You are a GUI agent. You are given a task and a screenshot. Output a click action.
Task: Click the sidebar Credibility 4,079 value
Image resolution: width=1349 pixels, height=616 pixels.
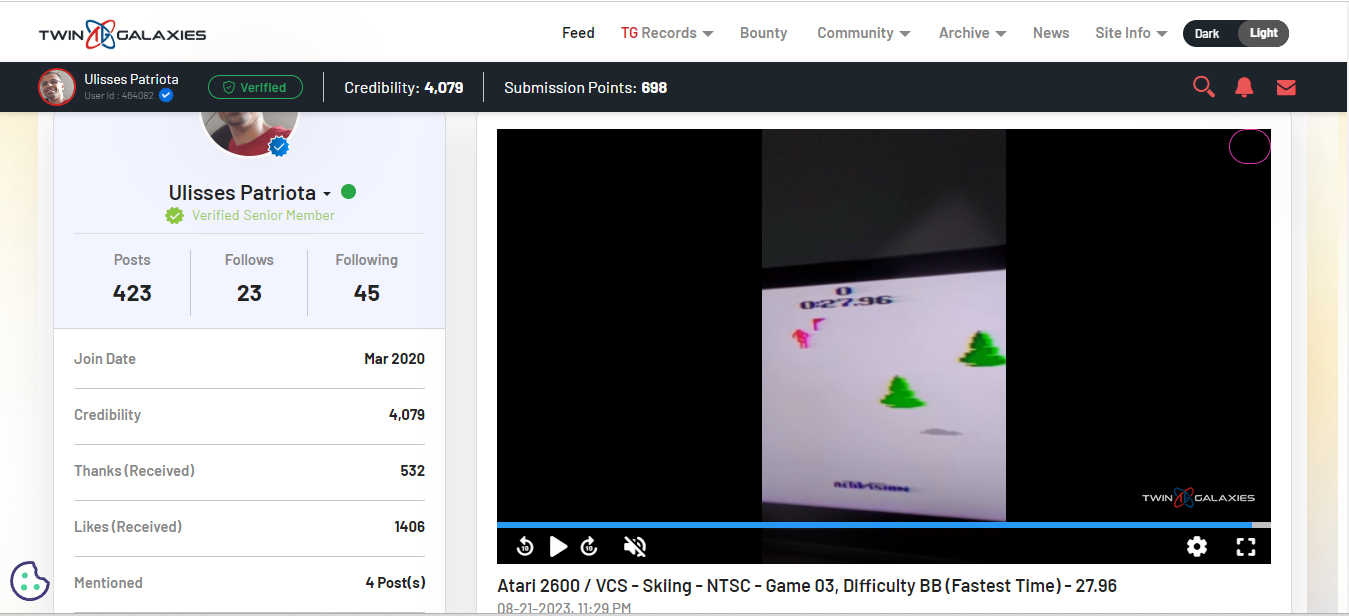(x=407, y=415)
